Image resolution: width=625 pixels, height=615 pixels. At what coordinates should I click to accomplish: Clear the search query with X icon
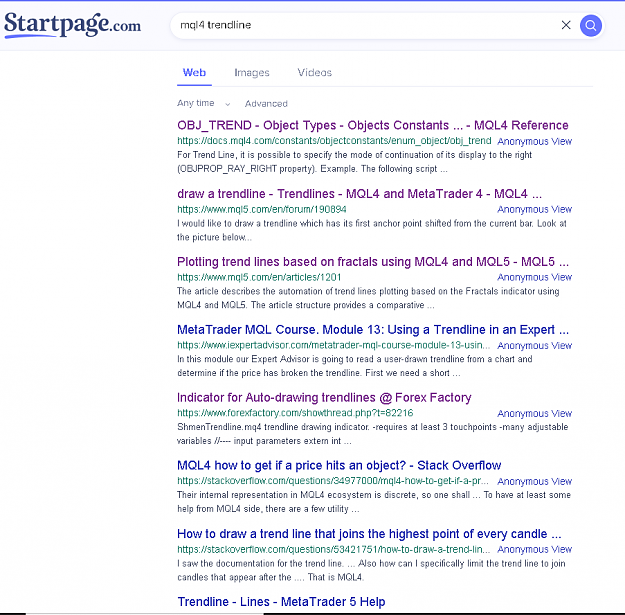566,25
